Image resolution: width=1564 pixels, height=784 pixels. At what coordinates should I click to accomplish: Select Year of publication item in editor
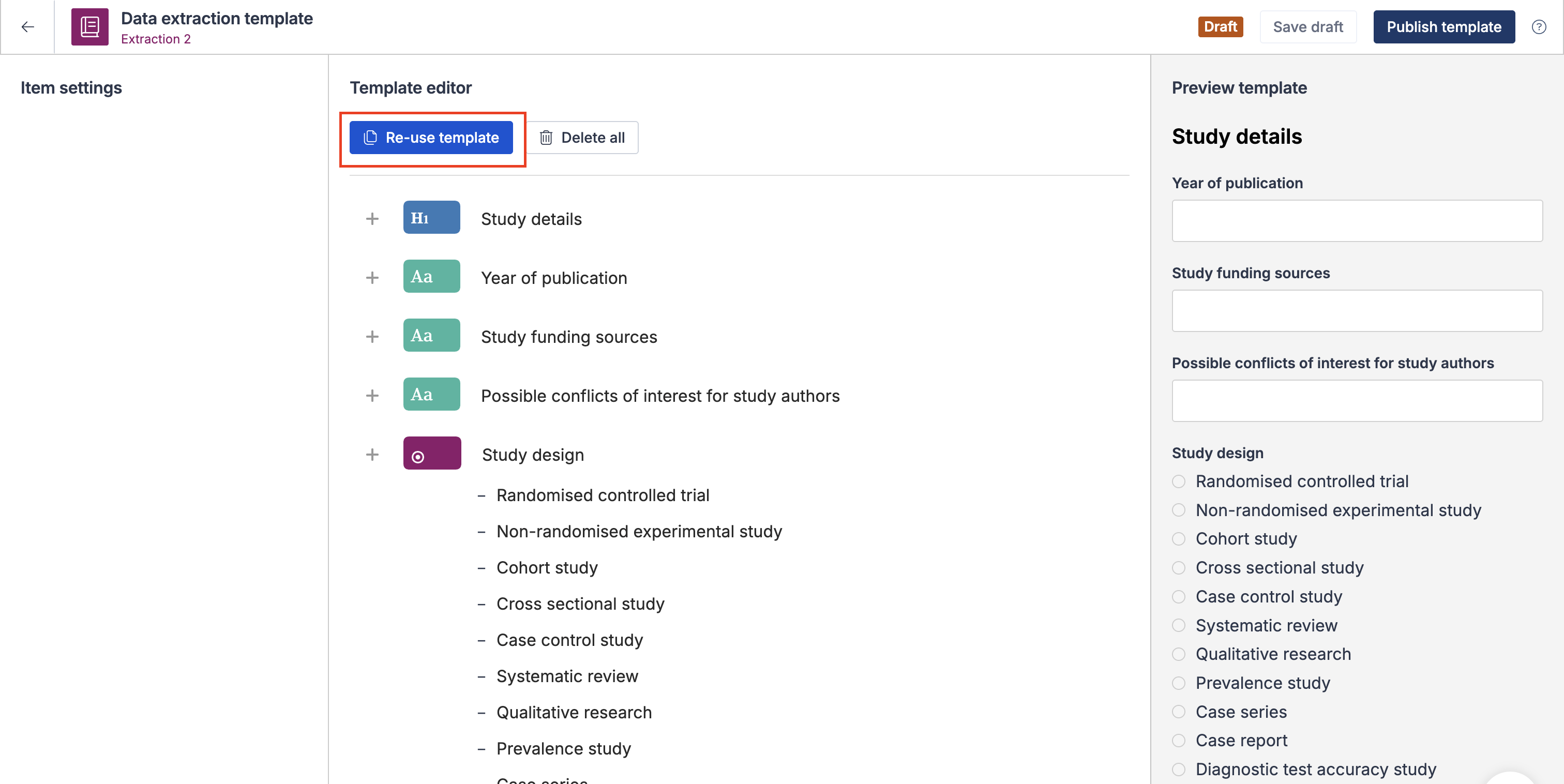click(x=554, y=278)
